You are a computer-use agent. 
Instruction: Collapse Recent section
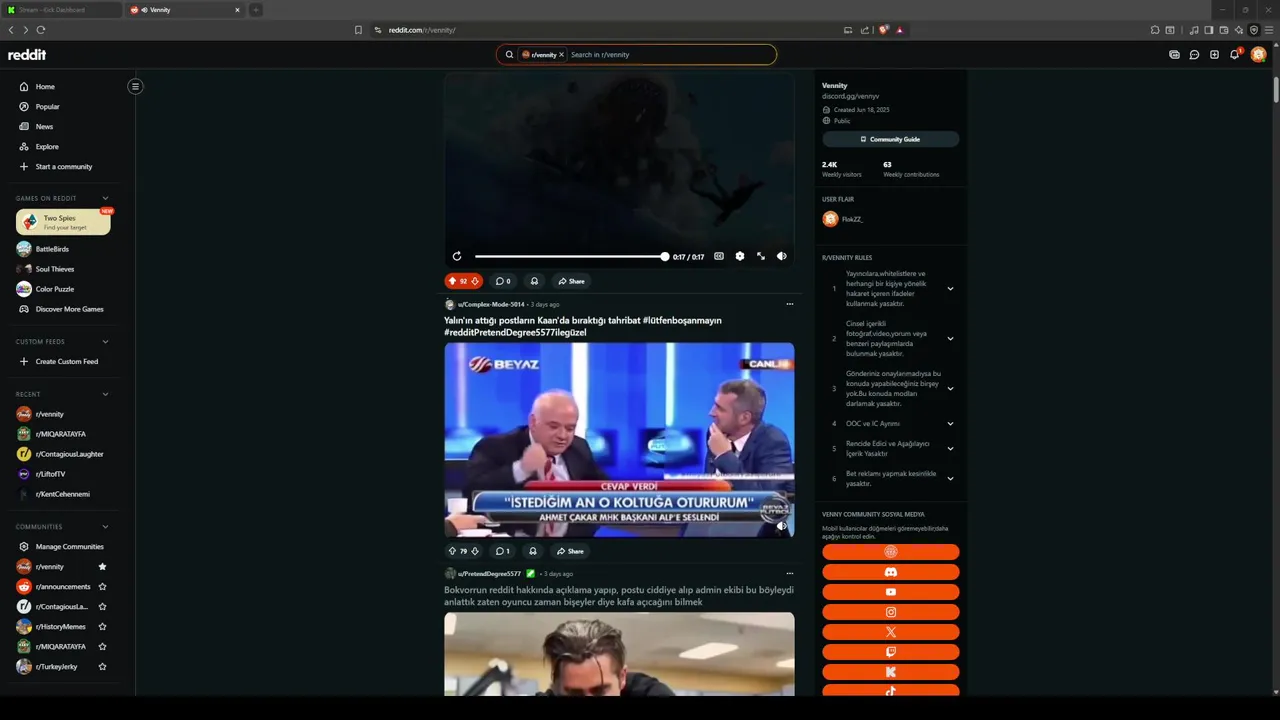pyautogui.click(x=105, y=394)
